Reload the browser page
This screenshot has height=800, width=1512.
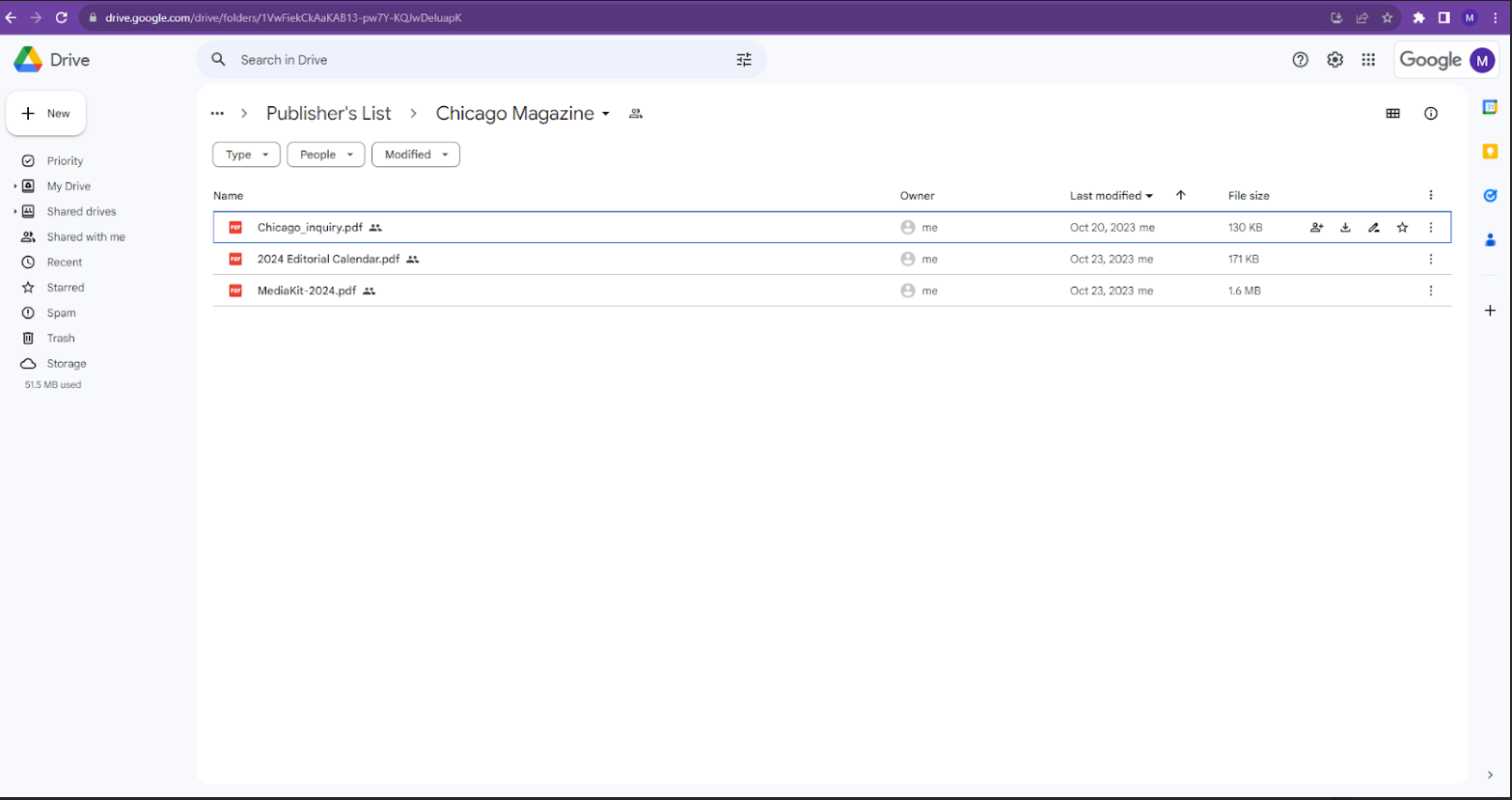62,17
